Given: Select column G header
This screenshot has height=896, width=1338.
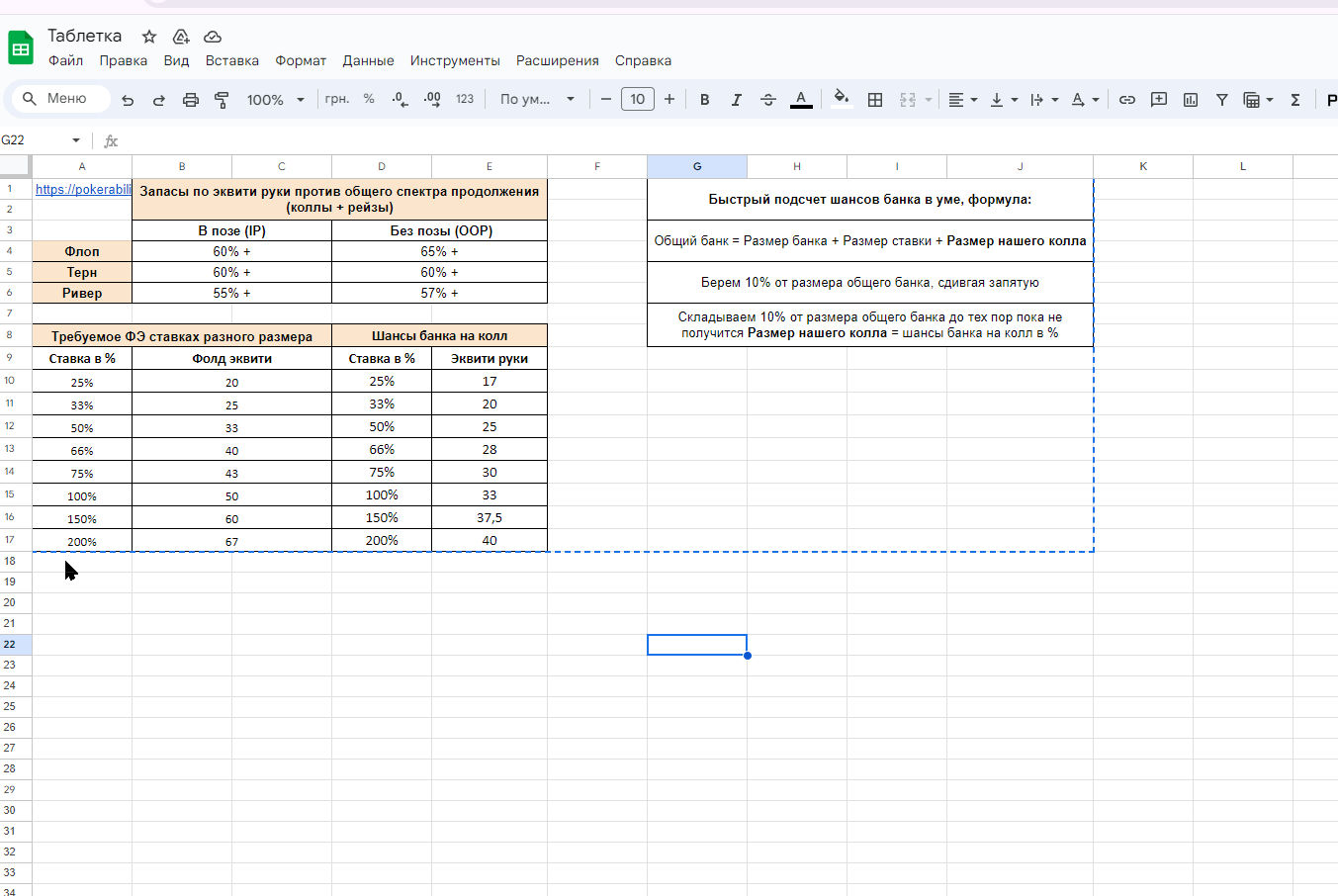Looking at the screenshot, I should tap(697, 166).
